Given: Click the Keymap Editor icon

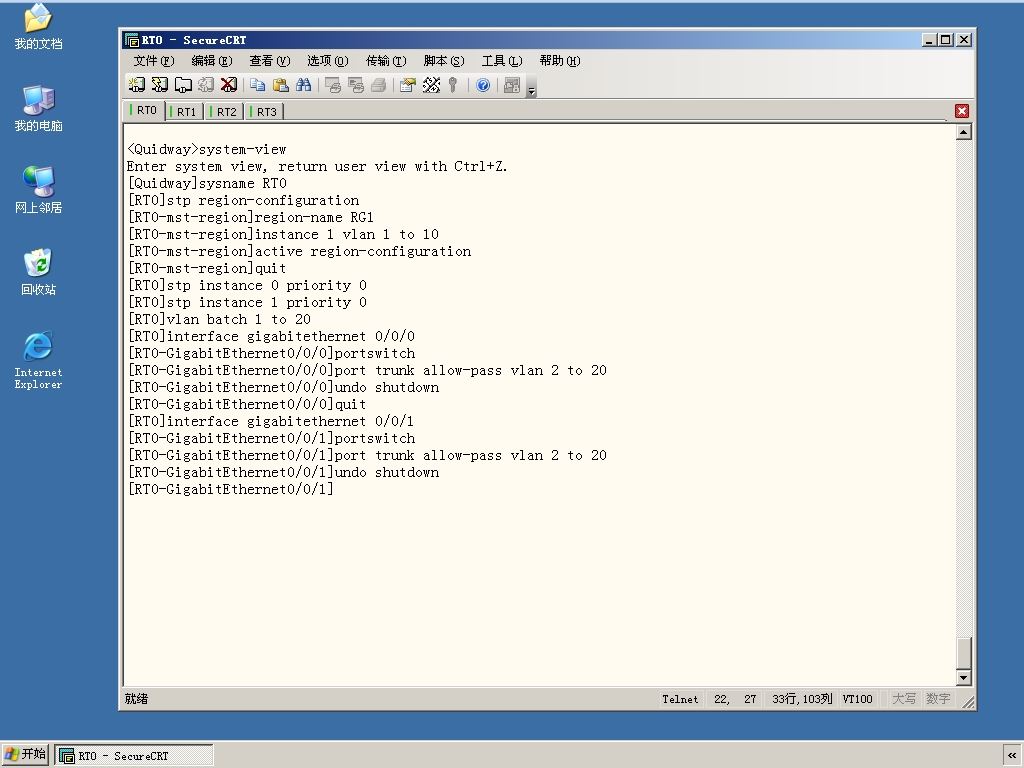Looking at the screenshot, I should pyautogui.click(x=431, y=85).
